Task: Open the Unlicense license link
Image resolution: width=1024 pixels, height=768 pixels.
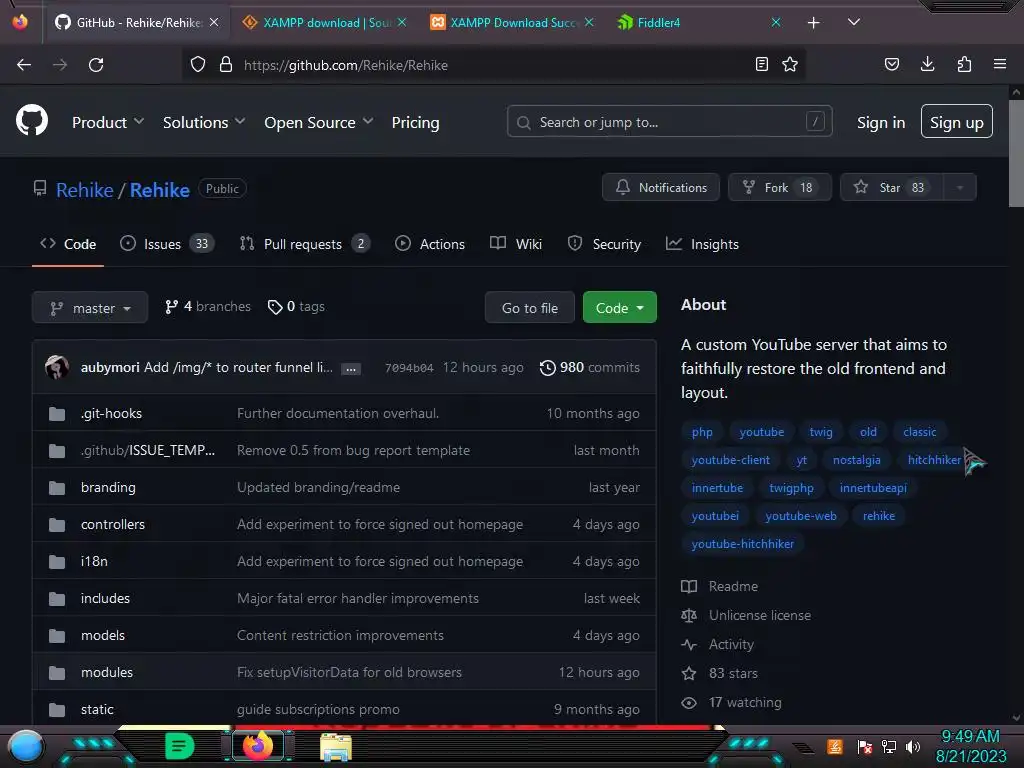Action: [x=760, y=615]
